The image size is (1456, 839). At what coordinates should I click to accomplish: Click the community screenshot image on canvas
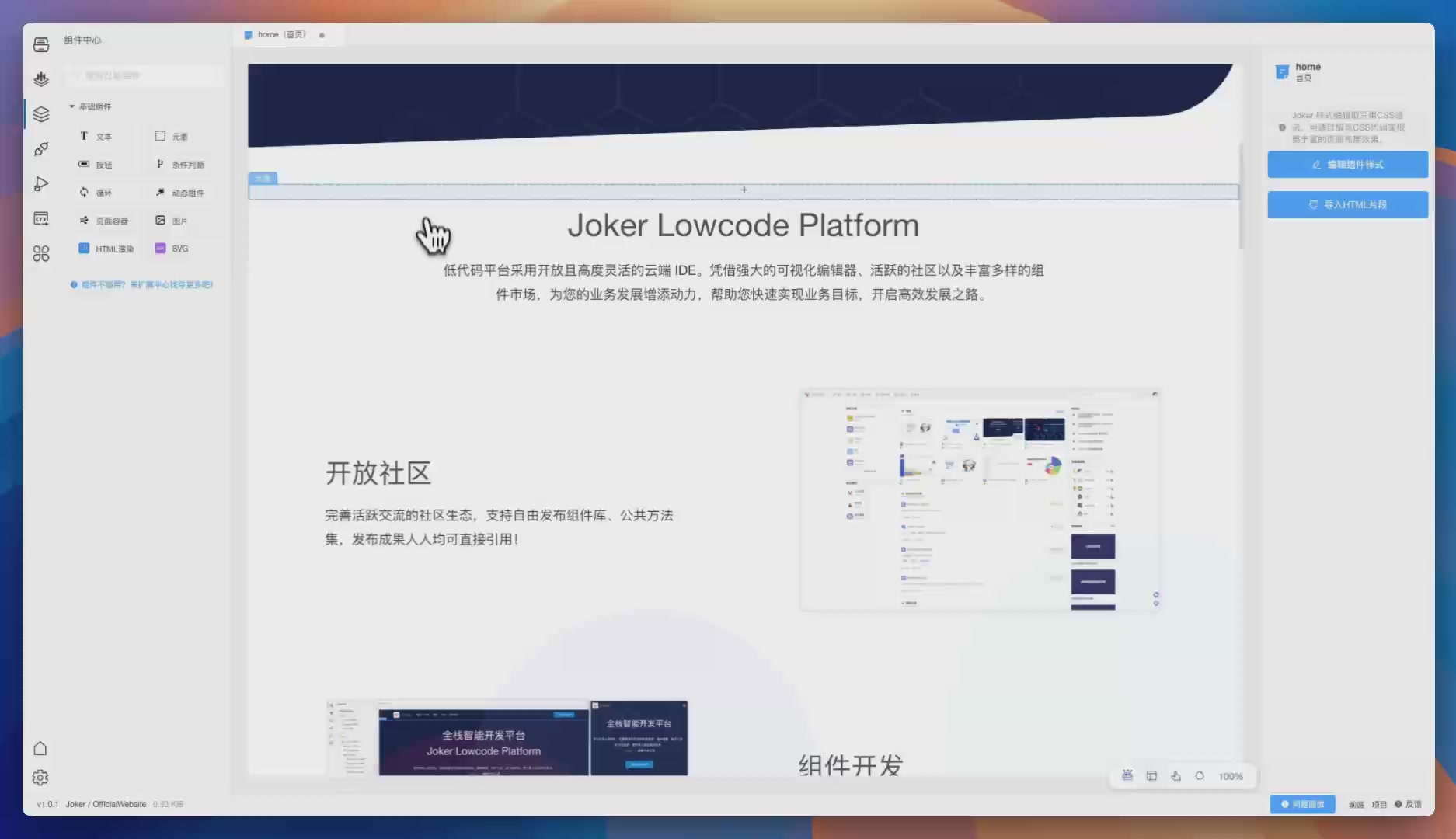point(980,500)
